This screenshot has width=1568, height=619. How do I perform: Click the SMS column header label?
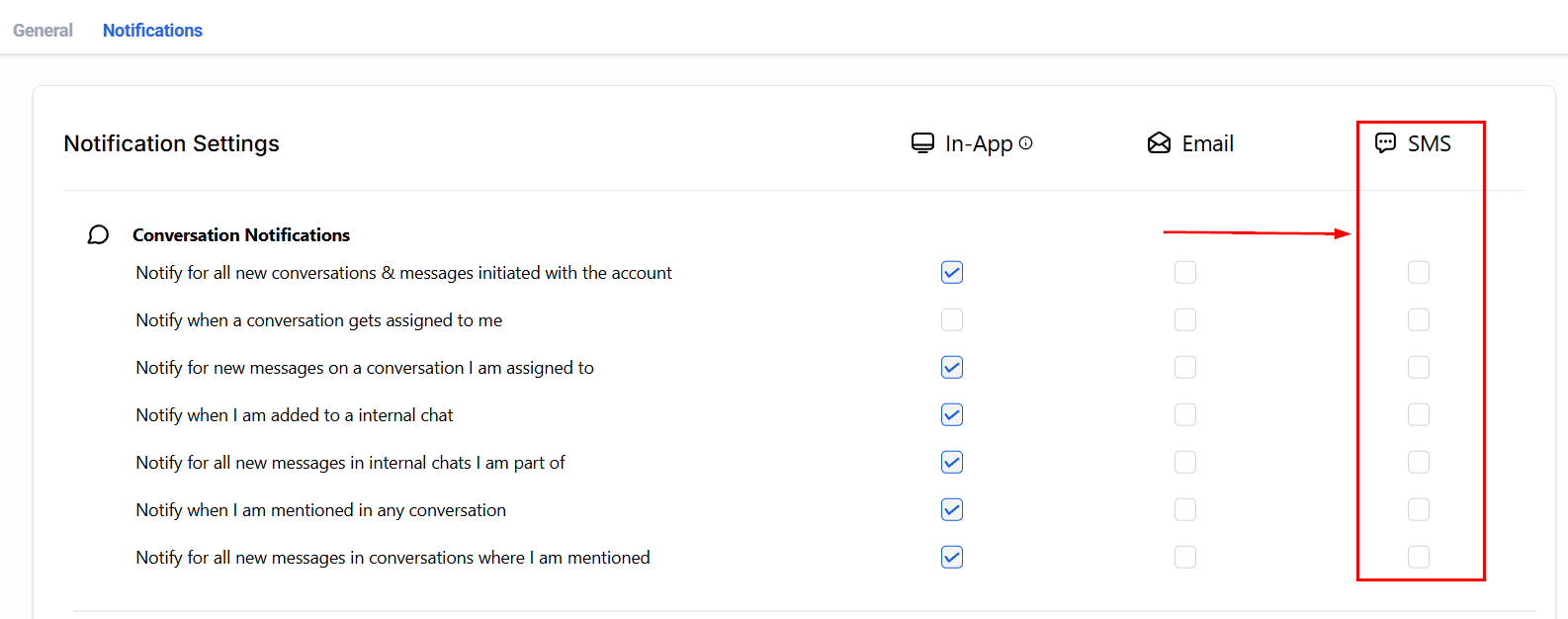1429,143
